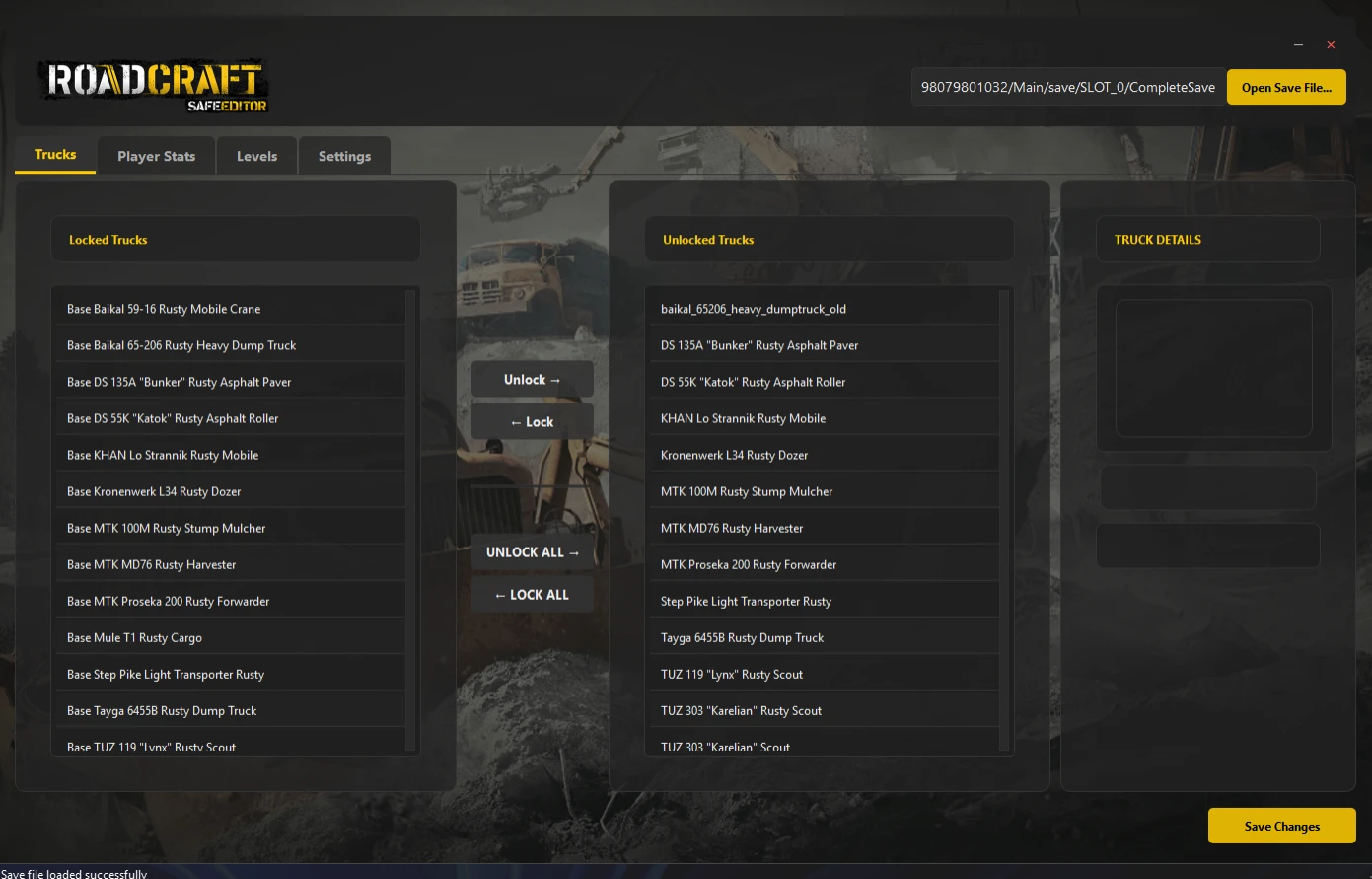The image size is (1372, 879).
Task: Click the ← Lock button
Action: point(533,422)
